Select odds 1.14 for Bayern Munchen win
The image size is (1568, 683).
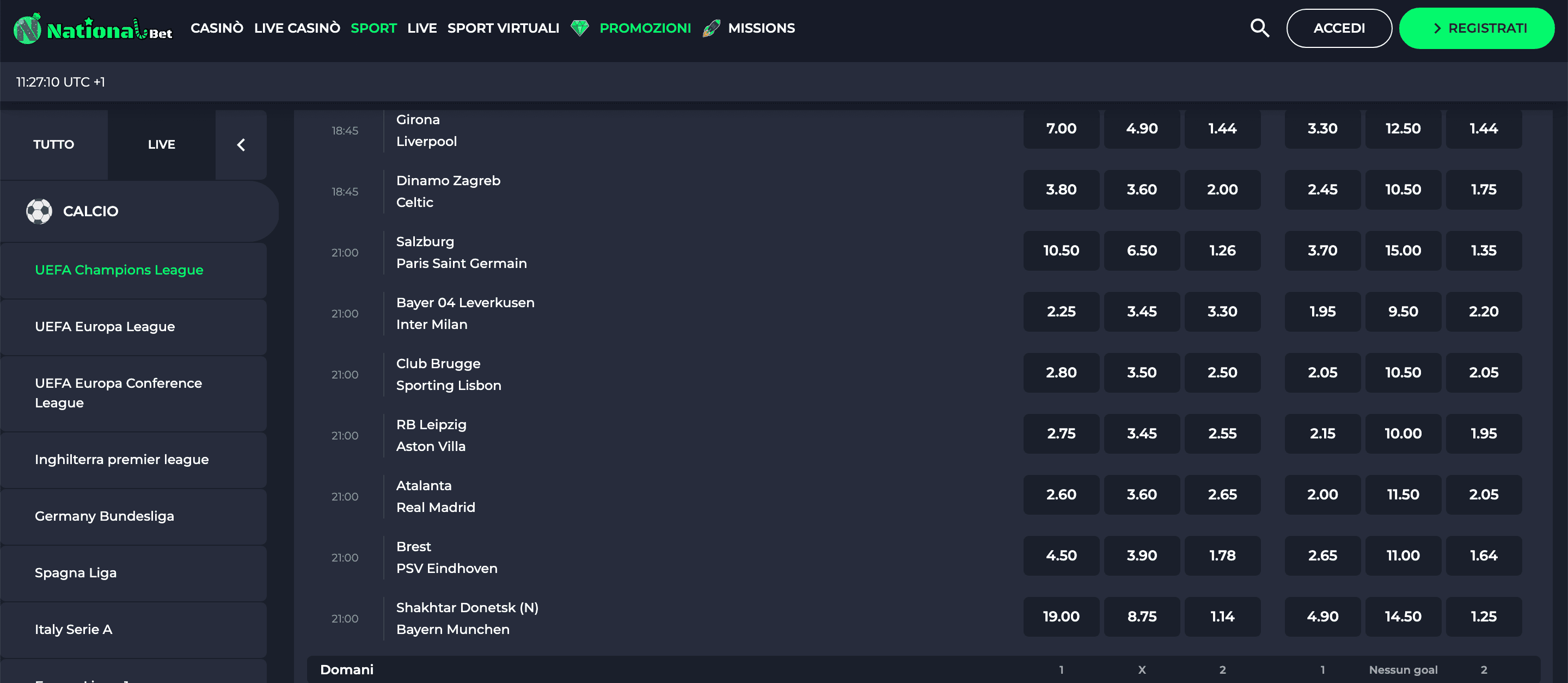[1222, 617]
